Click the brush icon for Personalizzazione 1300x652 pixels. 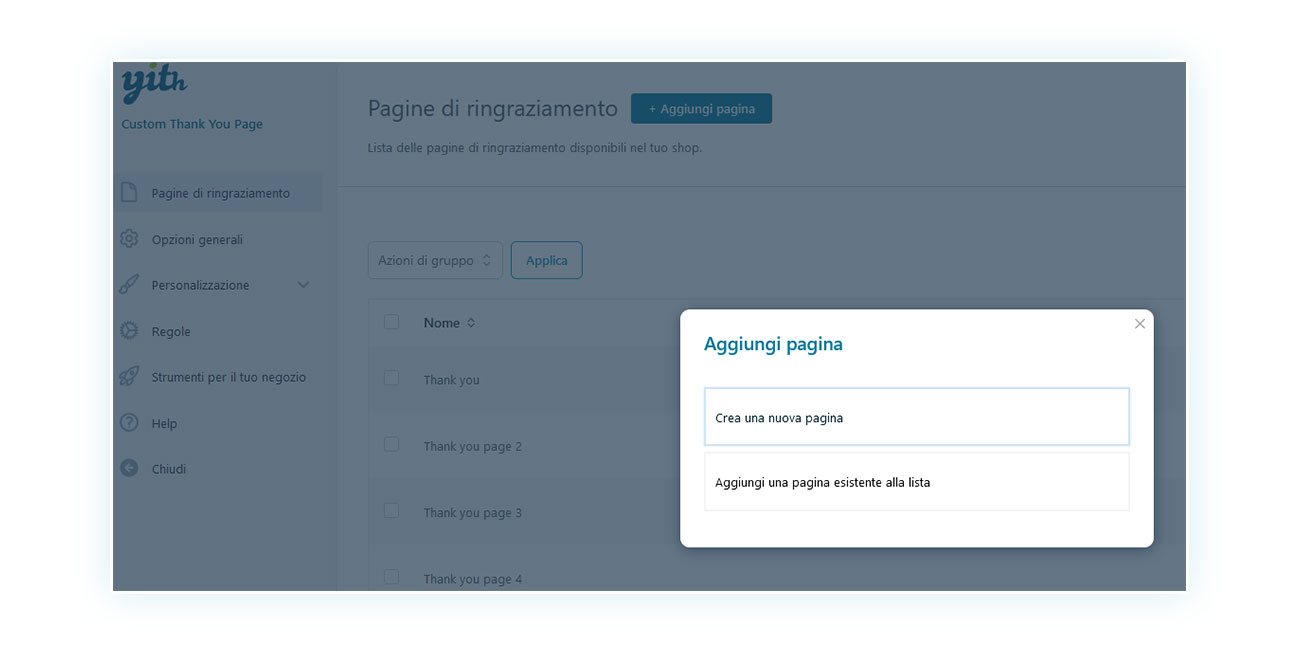129,285
